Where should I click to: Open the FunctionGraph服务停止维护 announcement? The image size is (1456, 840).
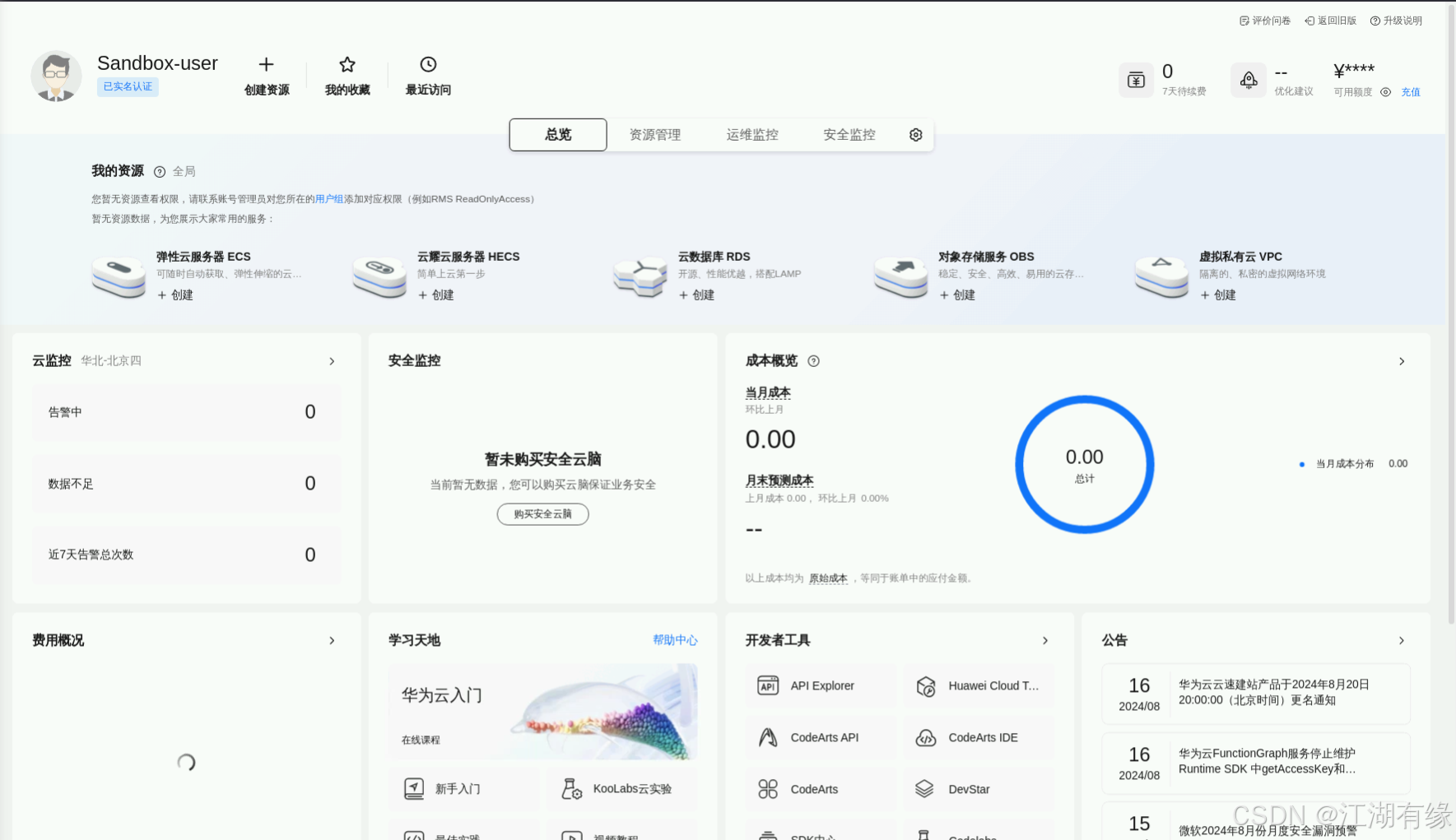tap(1256, 763)
